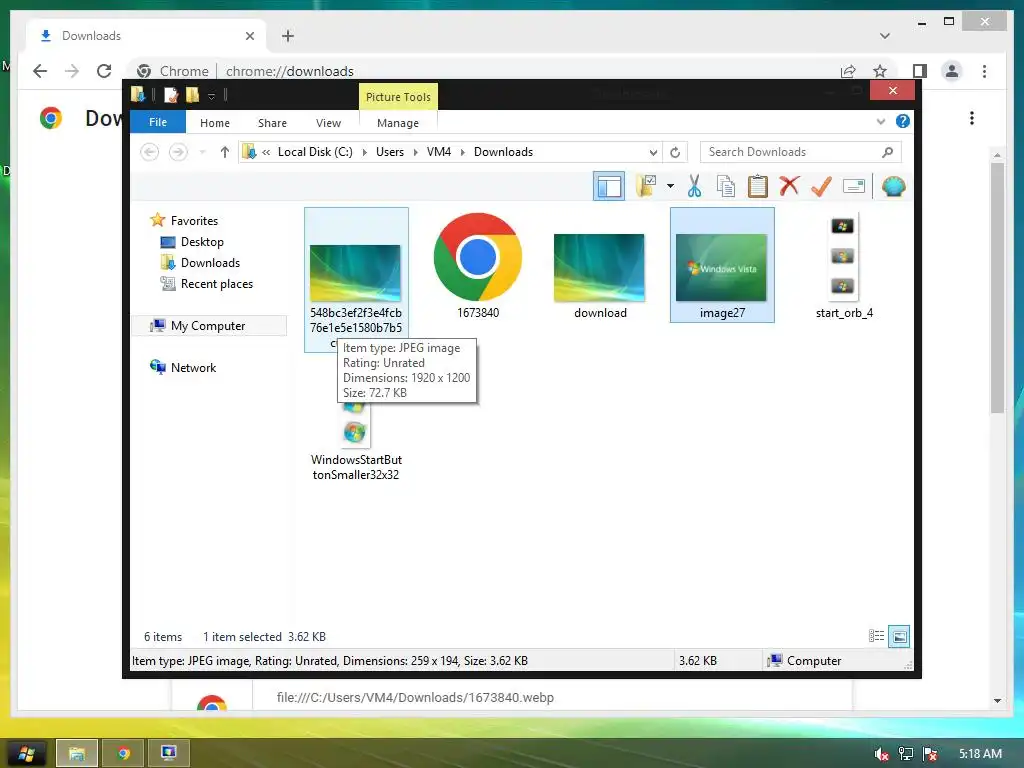The height and width of the screenshot is (768, 1024).
Task: Open the address bar history dropdown
Action: point(653,152)
